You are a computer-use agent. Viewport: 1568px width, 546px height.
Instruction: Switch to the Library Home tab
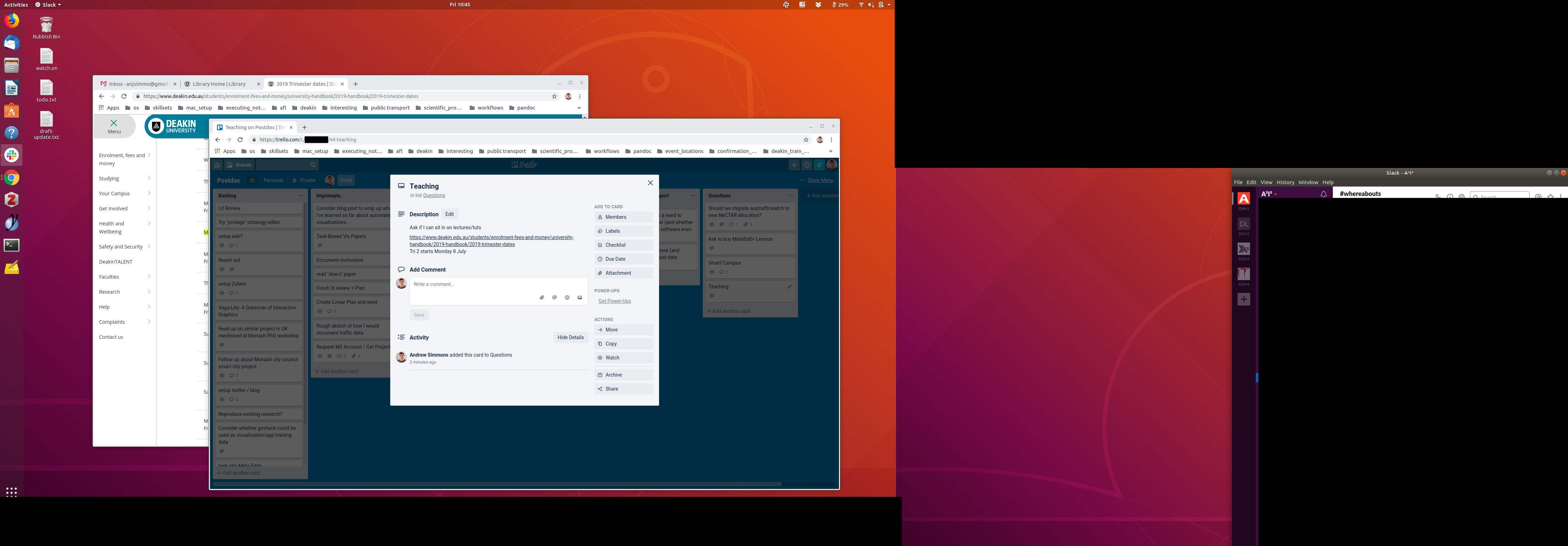219,84
